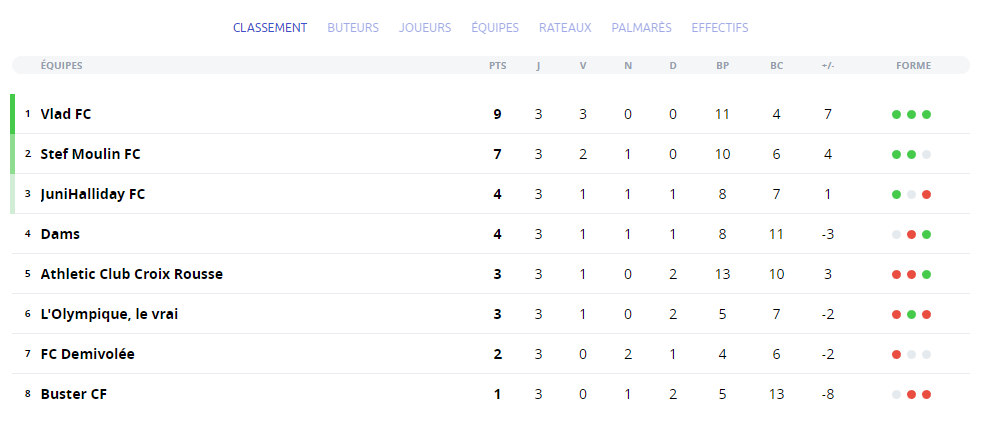981x429 pixels.
Task: Click the Vlad FC team name
Action: pyautogui.click(x=66, y=114)
